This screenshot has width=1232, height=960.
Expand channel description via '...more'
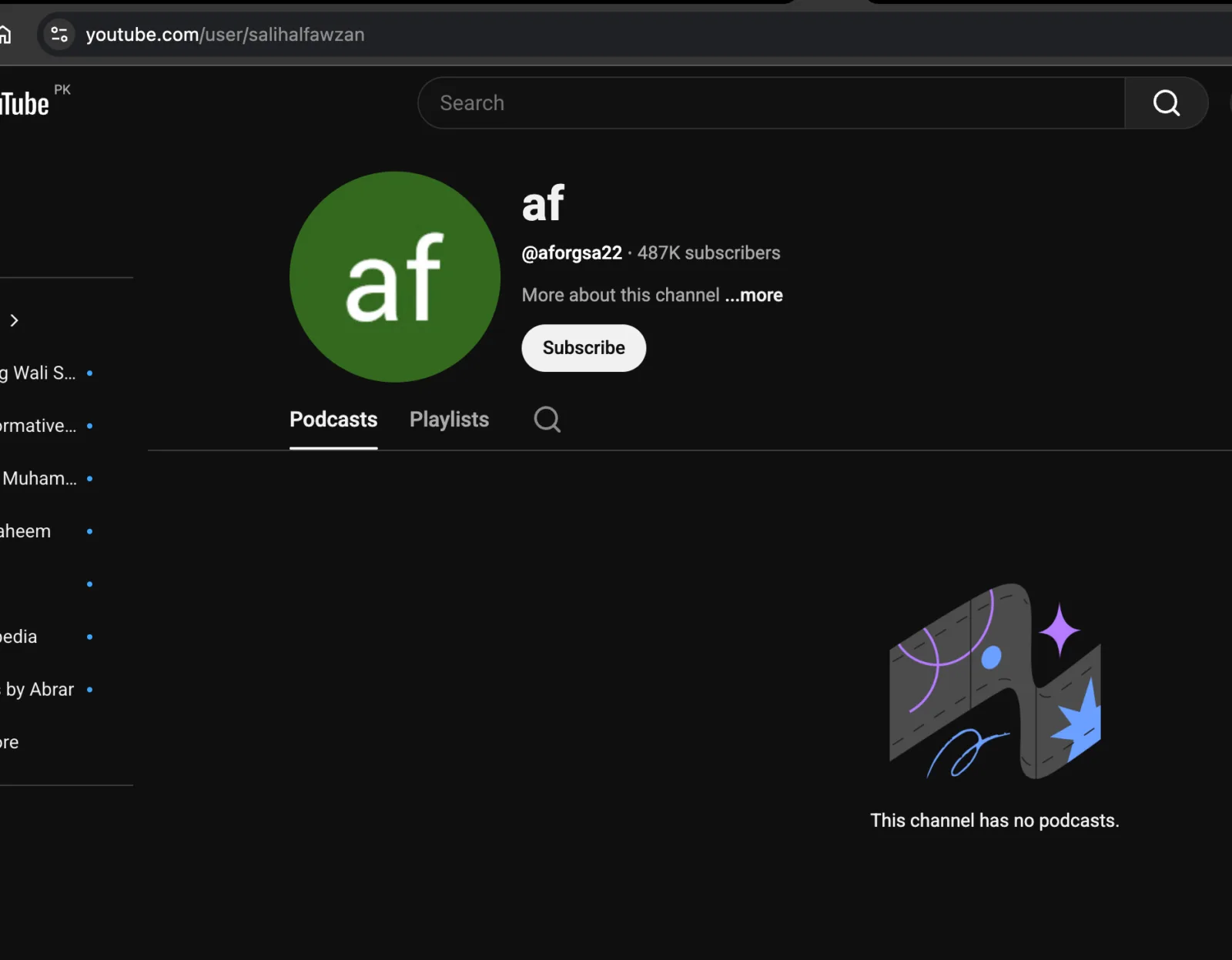pos(753,295)
